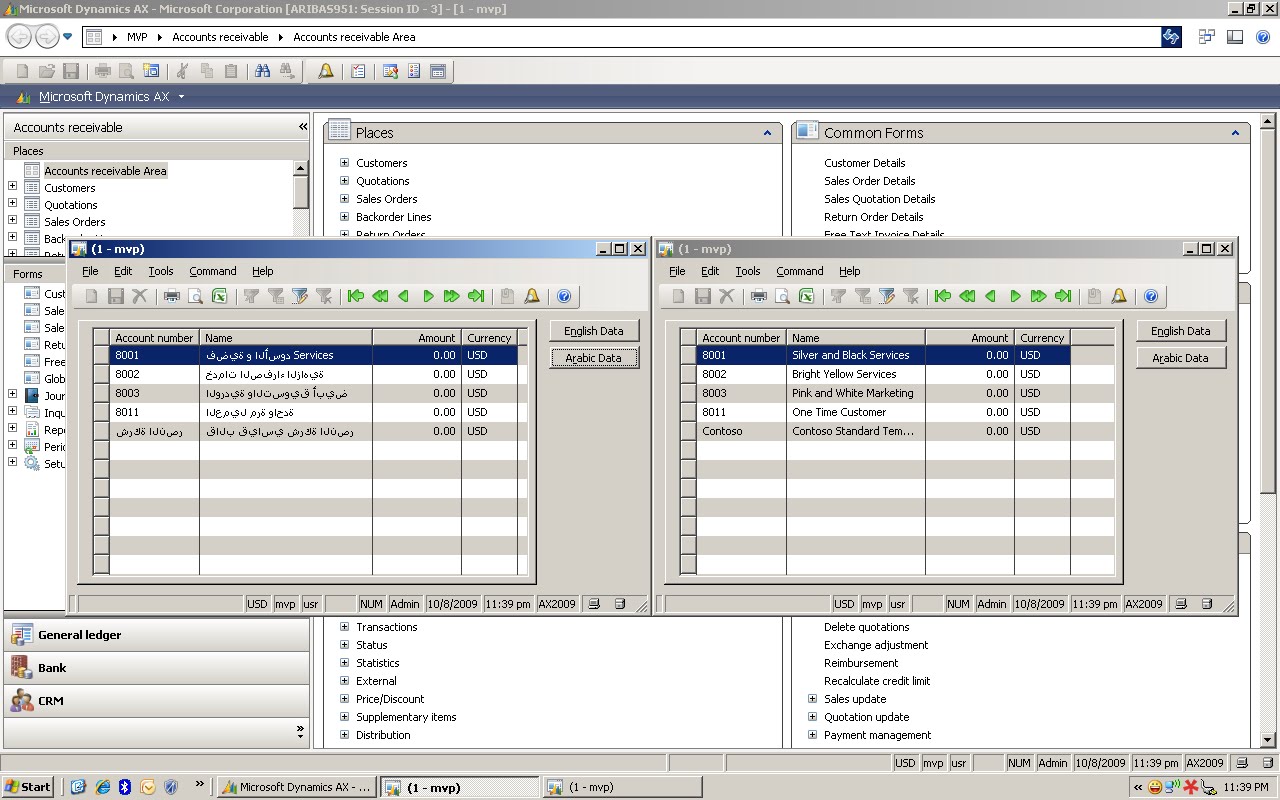Open Sales Quotation Details form
The image size is (1280, 800).
coord(880,199)
